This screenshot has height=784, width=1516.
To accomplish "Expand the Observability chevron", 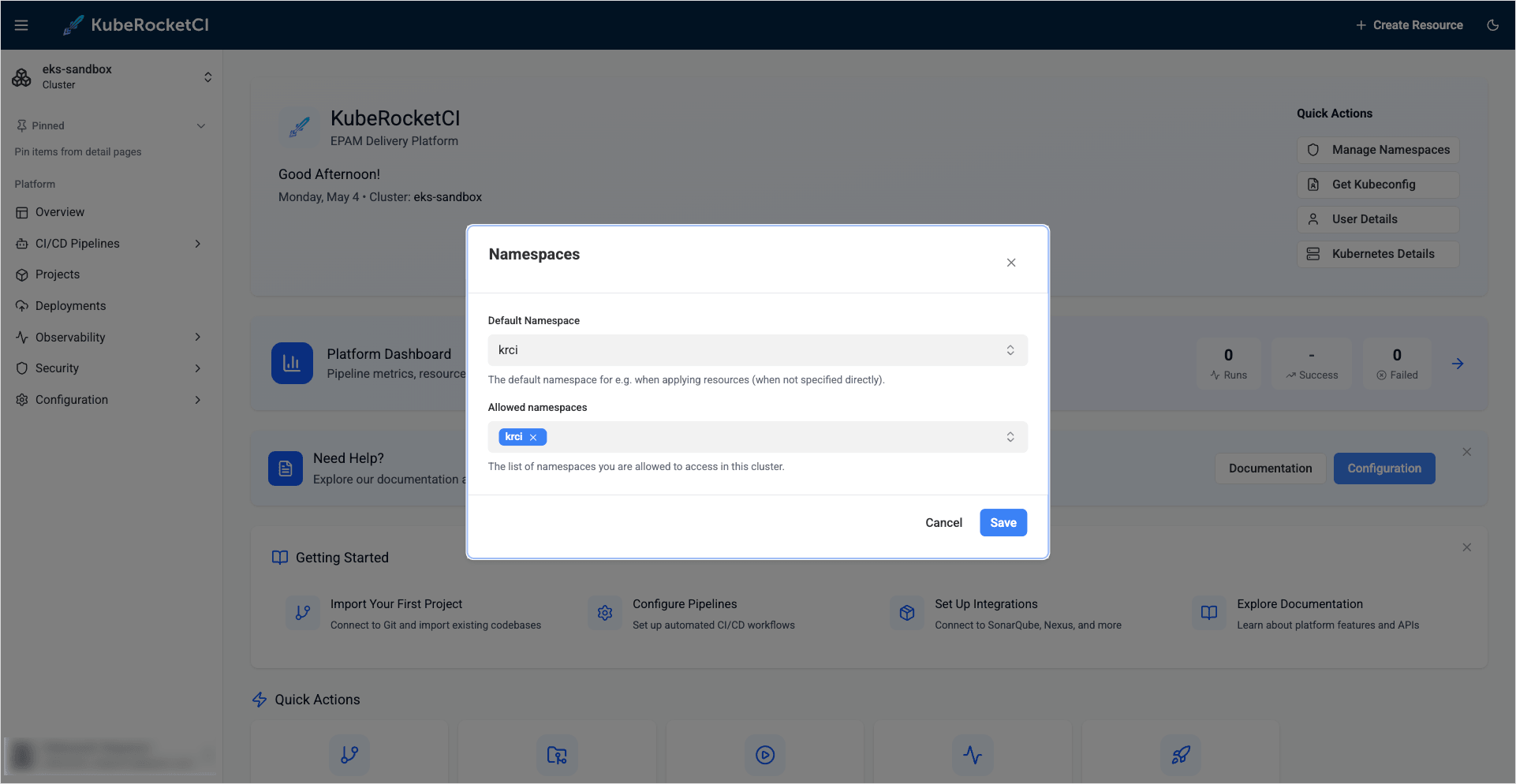I will tap(198, 338).
